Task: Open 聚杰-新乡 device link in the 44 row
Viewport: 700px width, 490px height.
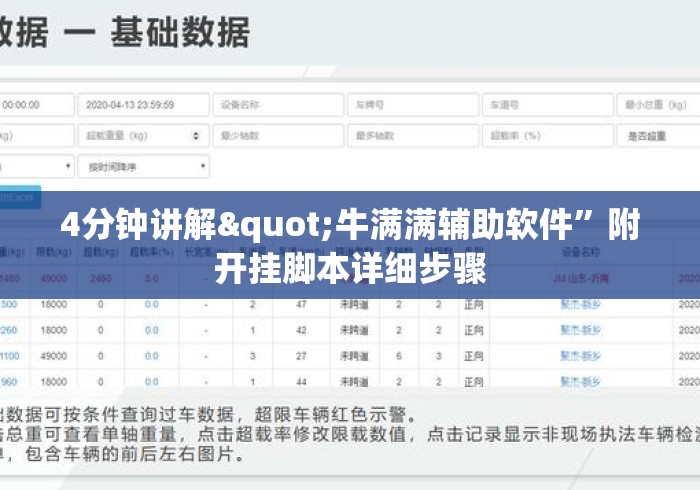Action: pos(581,382)
